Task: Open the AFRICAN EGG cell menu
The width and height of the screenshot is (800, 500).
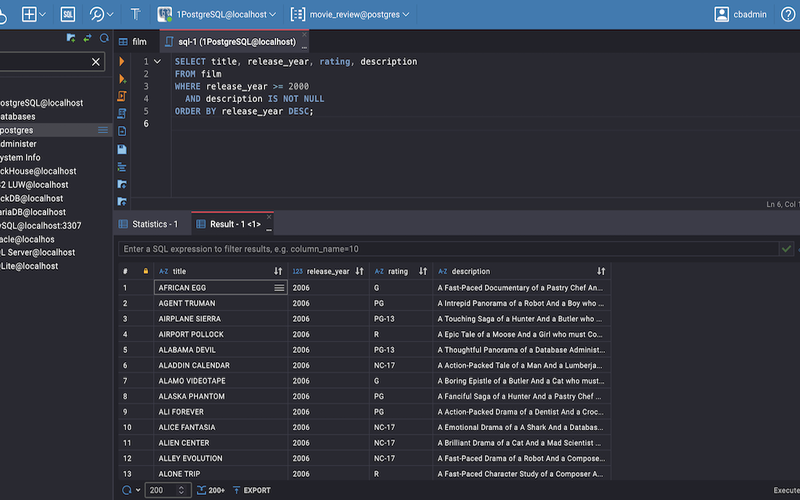Action: pyautogui.click(x=279, y=288)
